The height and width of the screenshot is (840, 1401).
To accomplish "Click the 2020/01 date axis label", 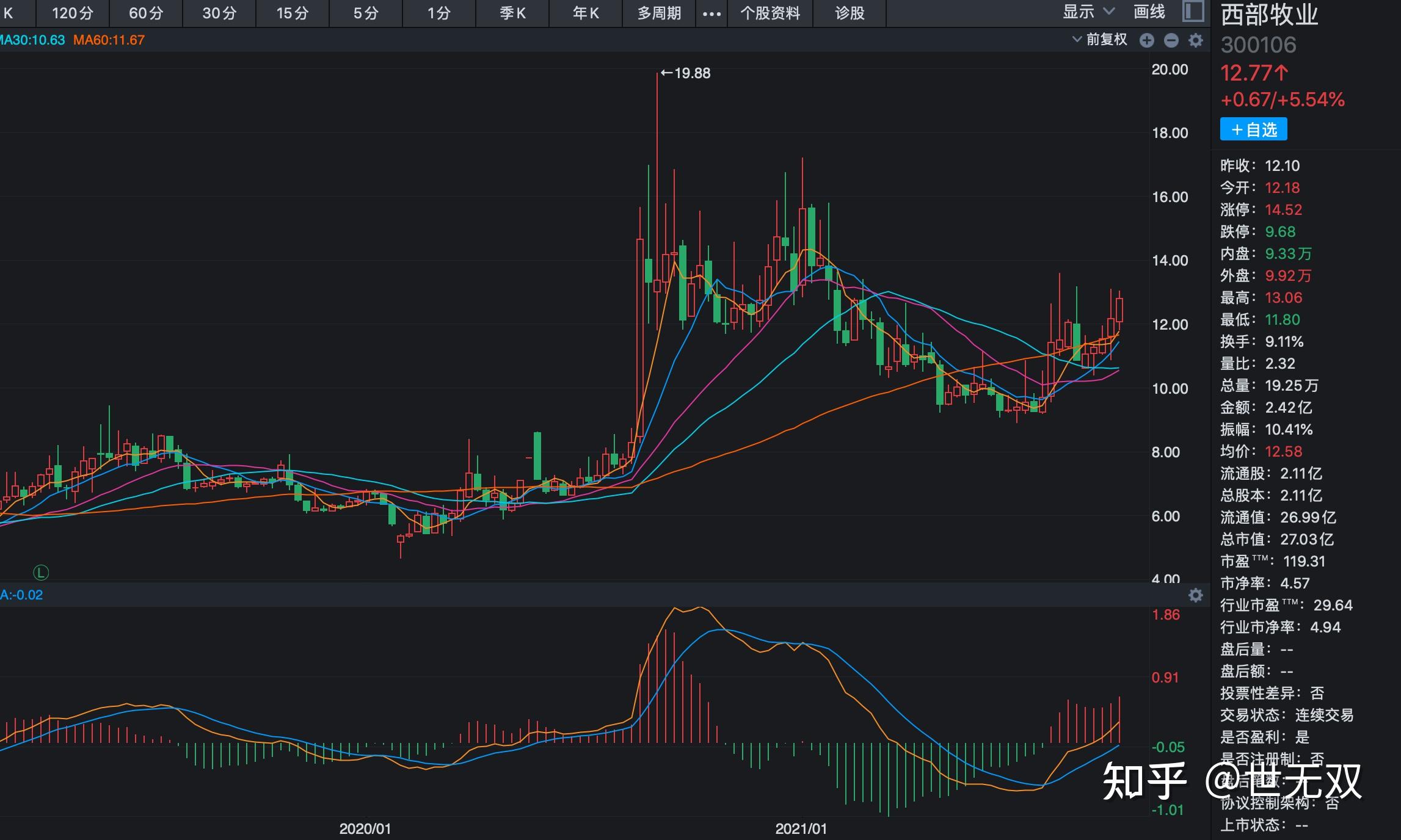I will [x=365, y=828].
